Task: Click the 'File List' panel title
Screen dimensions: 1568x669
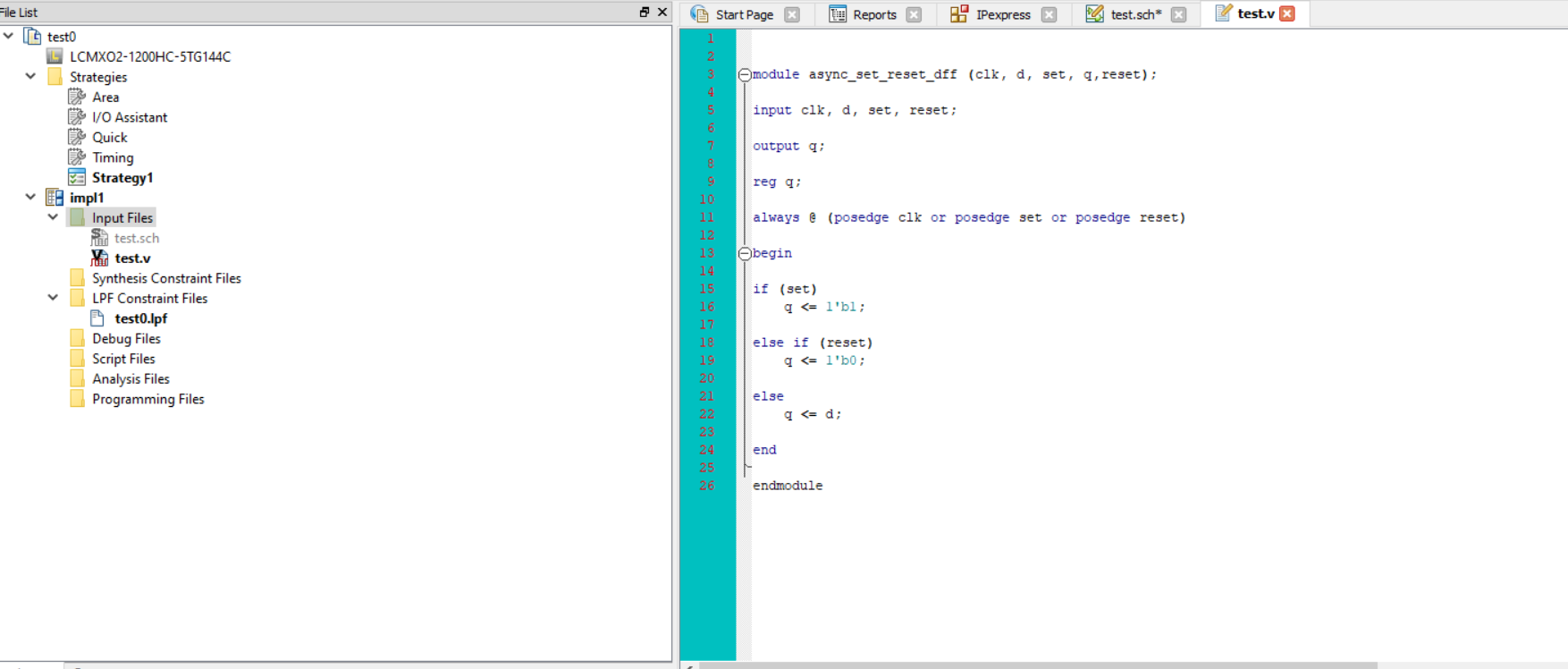Action: click(19, 13)
